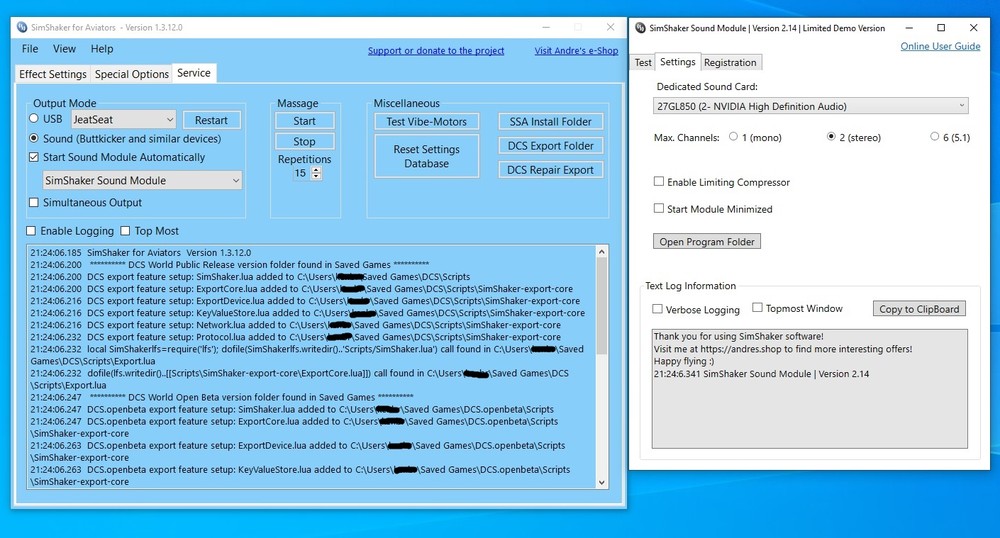
Task: Enable Verbose Logging checkbox
Action: pyautogui.click(x=658, y=309)
